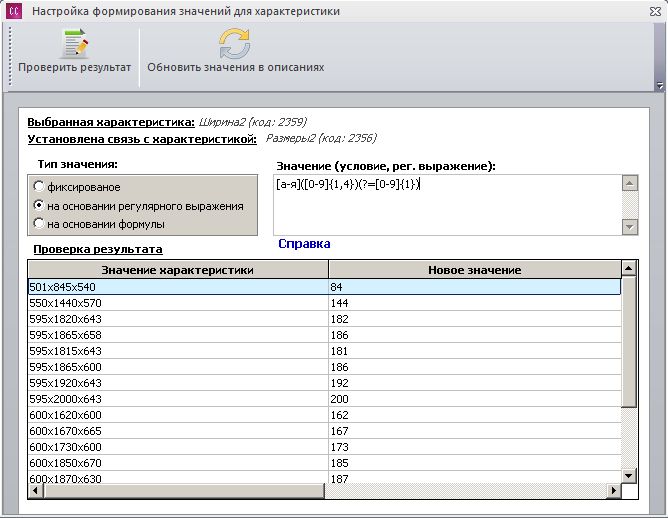Click table vertical scrollbar up arrow
The image size is (668, 518).
(629, 268)
